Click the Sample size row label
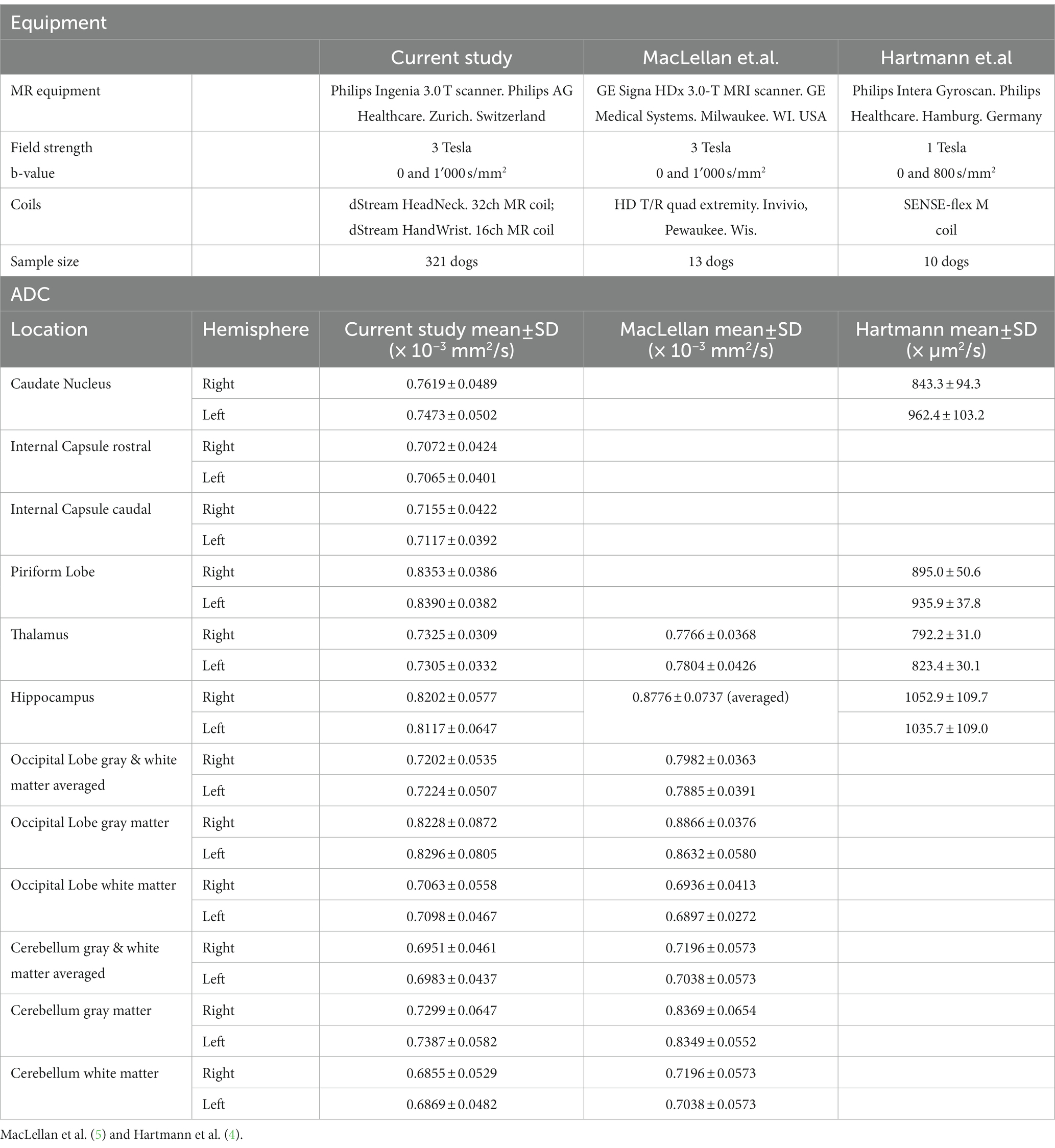Viewport: 1055px width, 1148px height. pos(44,262)
